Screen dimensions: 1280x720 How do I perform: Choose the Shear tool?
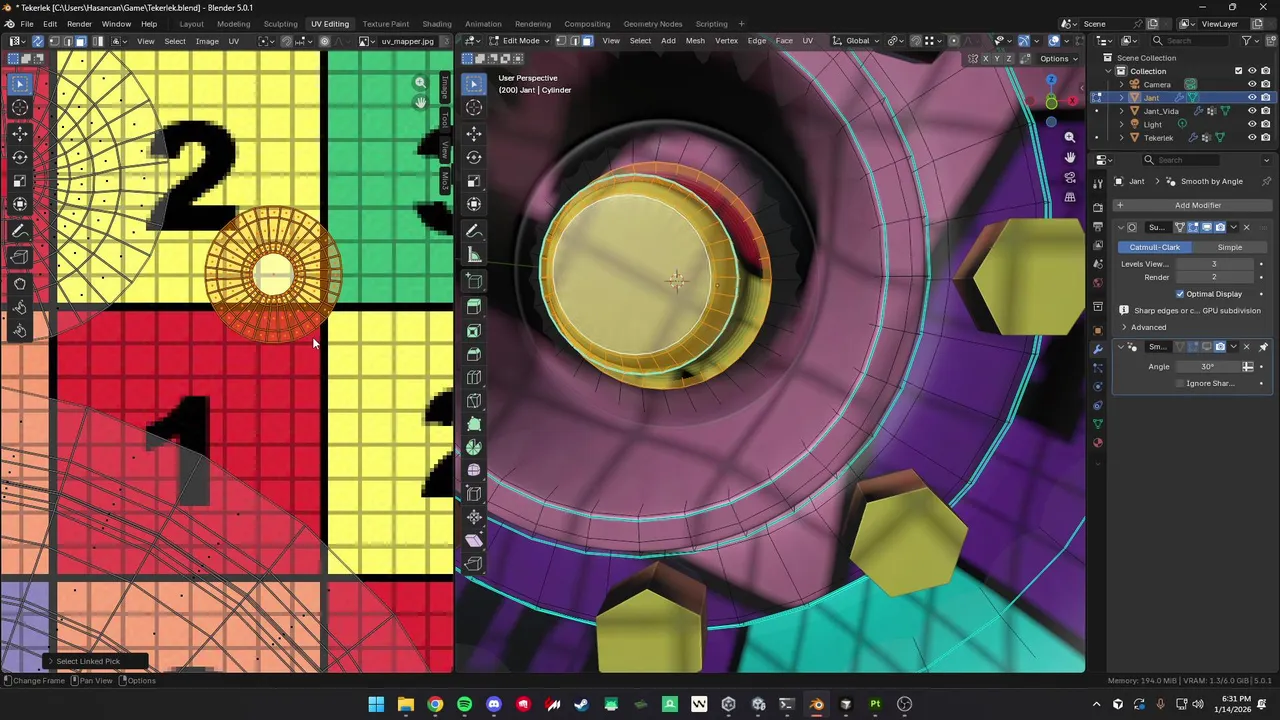click(474, 540)
